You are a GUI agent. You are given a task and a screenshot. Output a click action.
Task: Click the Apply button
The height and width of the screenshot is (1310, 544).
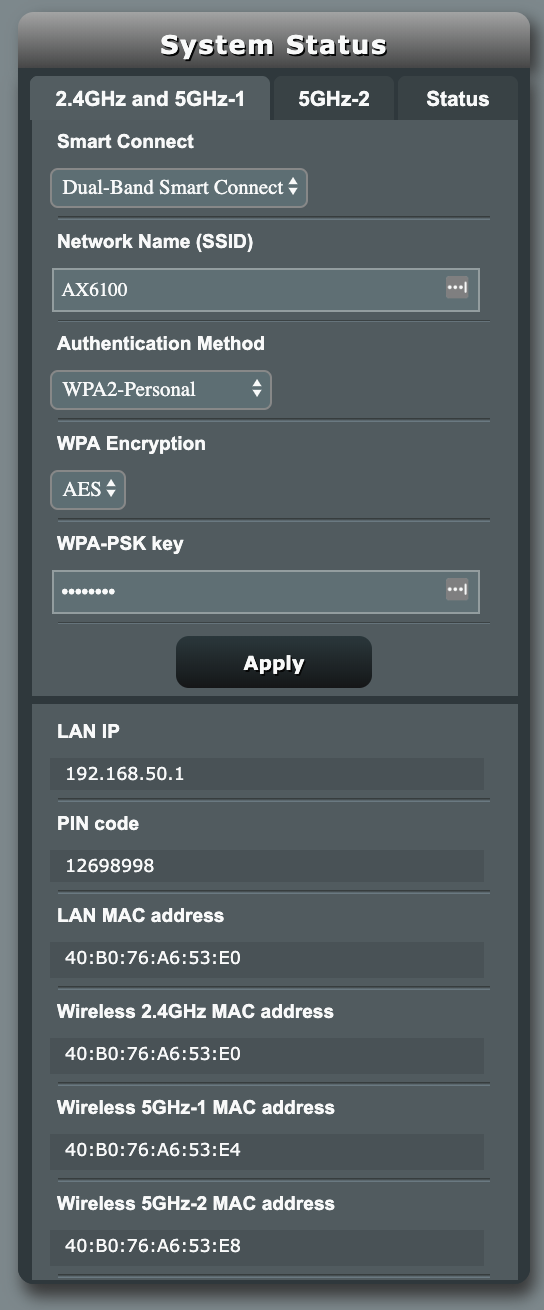tap(274, 663)
